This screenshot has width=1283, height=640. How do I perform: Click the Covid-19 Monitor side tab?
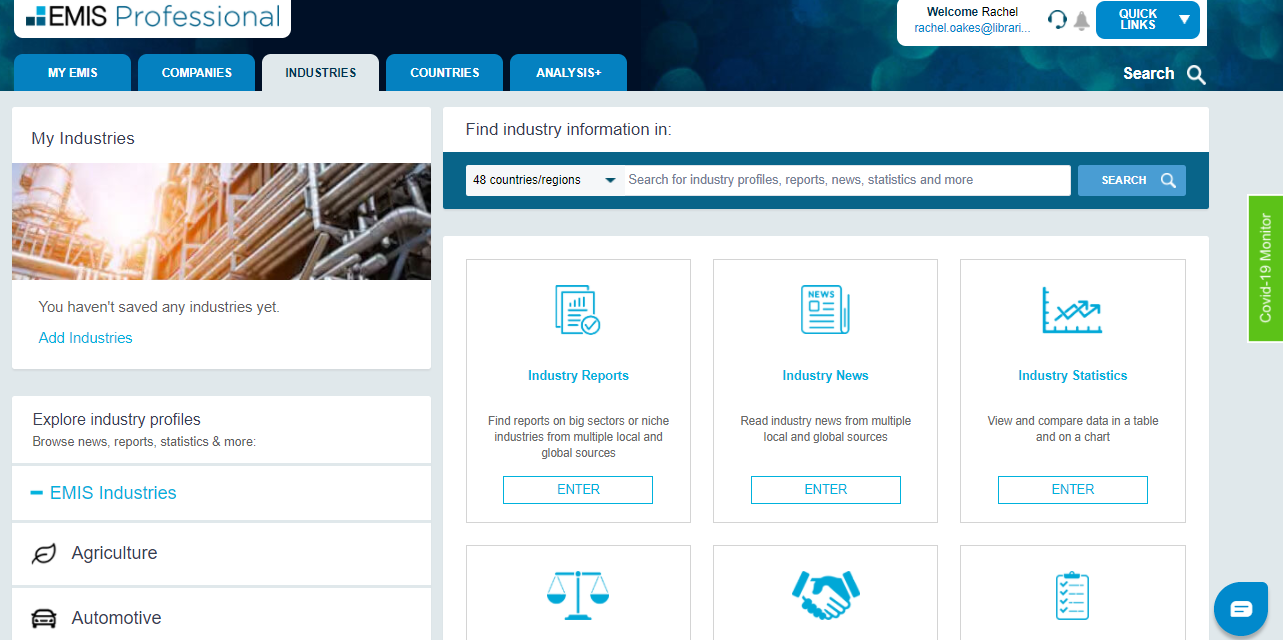[x=1265, y=268]
